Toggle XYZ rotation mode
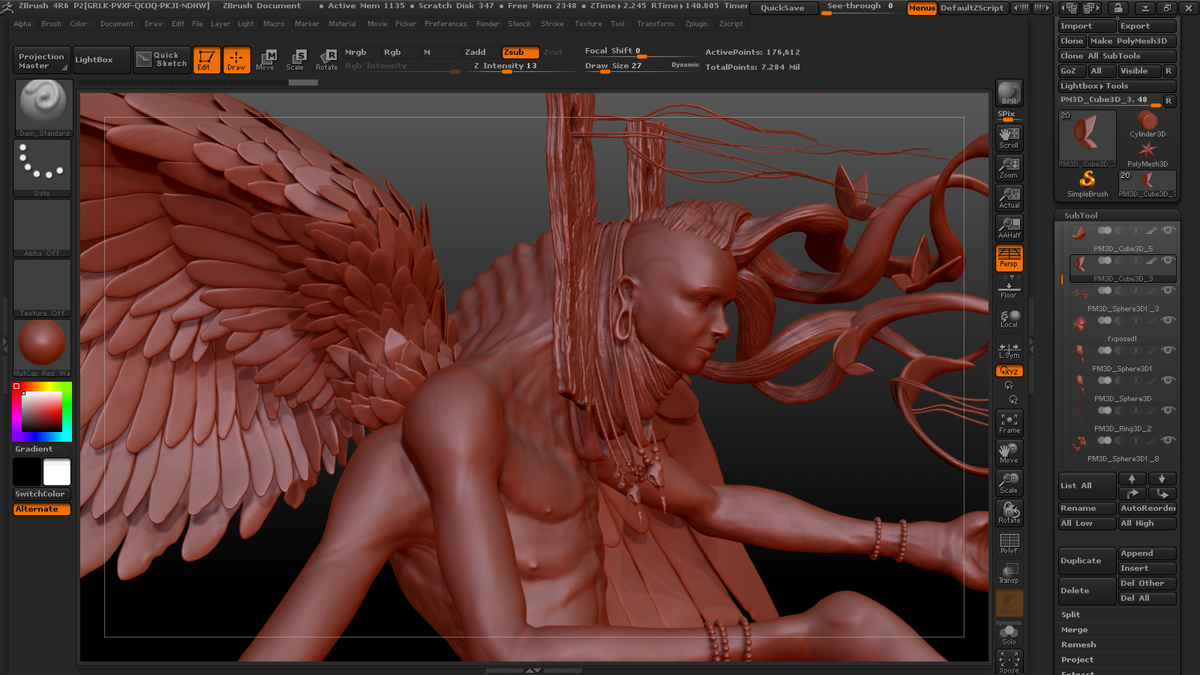 pos(1009,371)
